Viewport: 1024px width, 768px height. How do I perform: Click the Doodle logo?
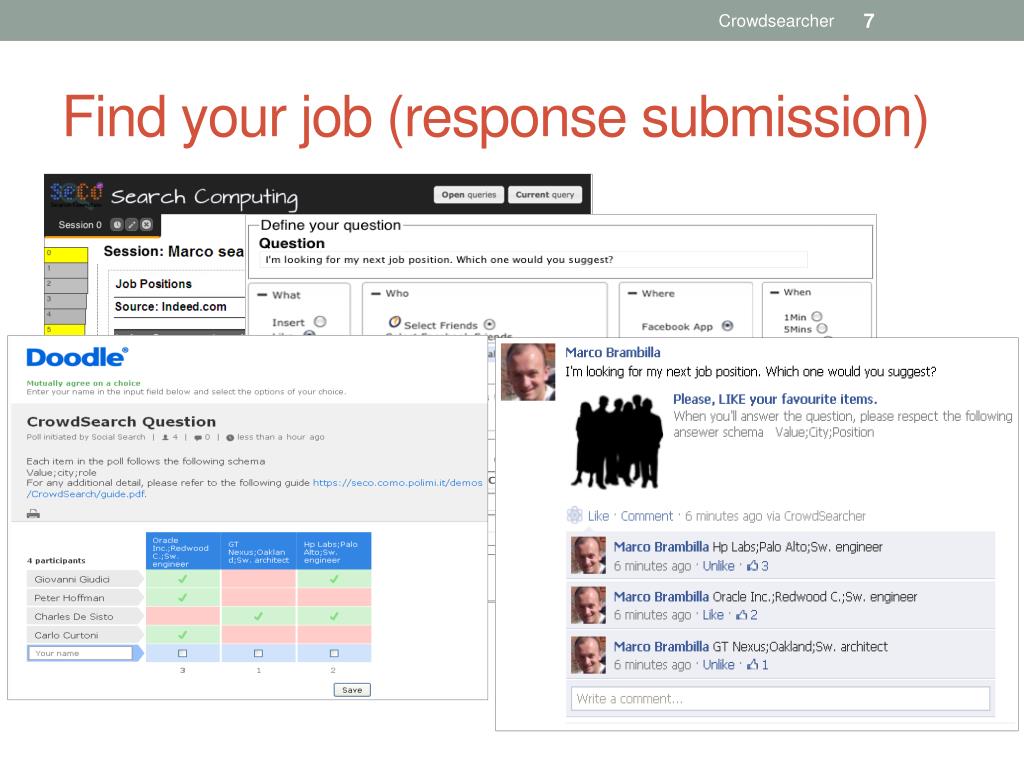coord(77,357)
